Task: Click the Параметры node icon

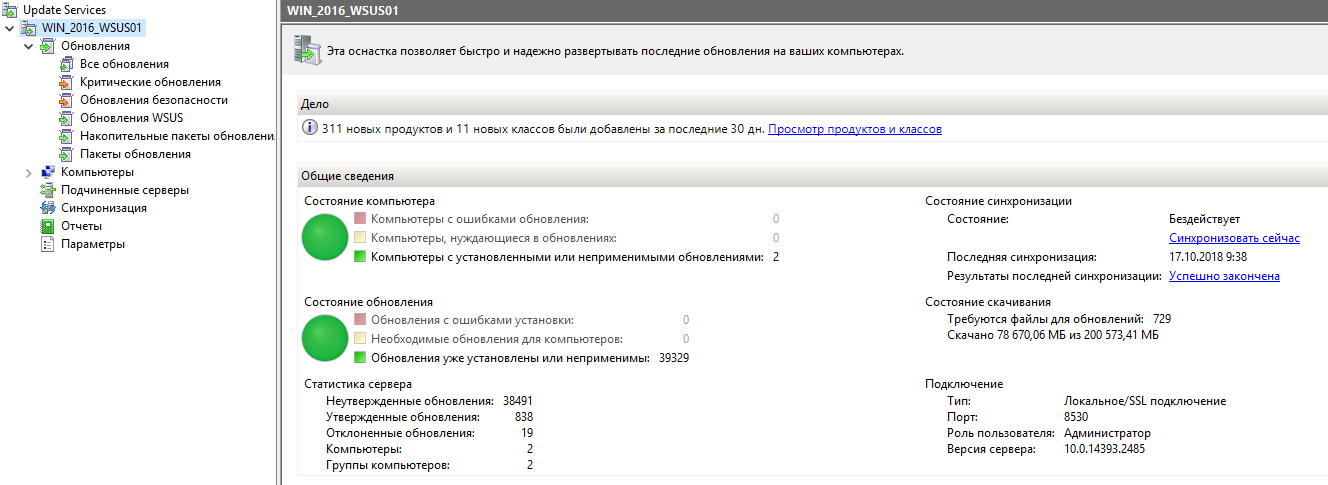Action: click(x=47, y=244)
